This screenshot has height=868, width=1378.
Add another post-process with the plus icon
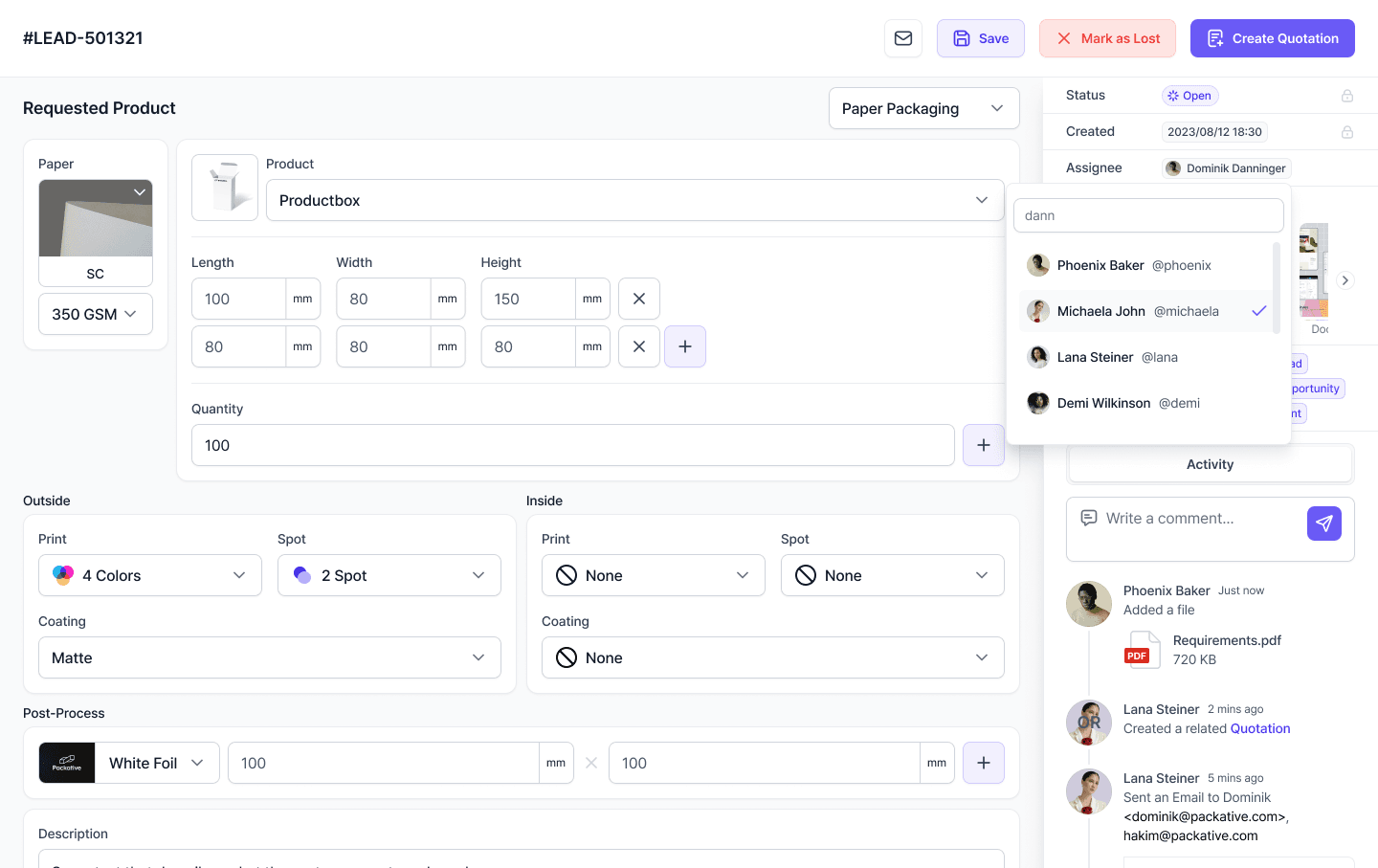click(x=983, y=763)
